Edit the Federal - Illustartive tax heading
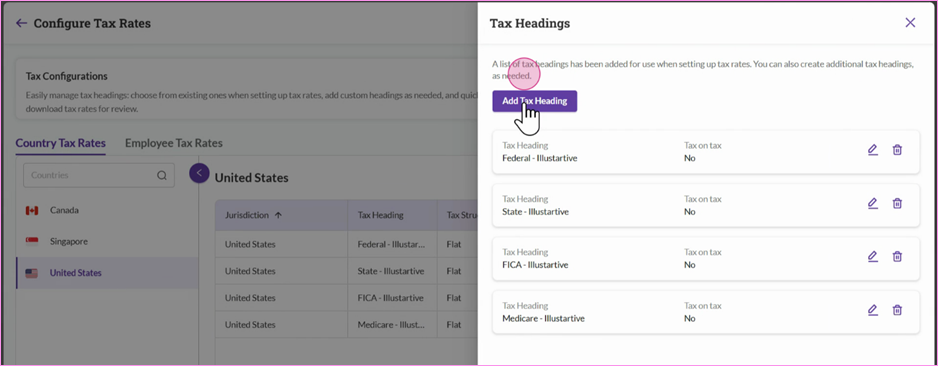This screenshot has width=938, height=366. (873, 150)
